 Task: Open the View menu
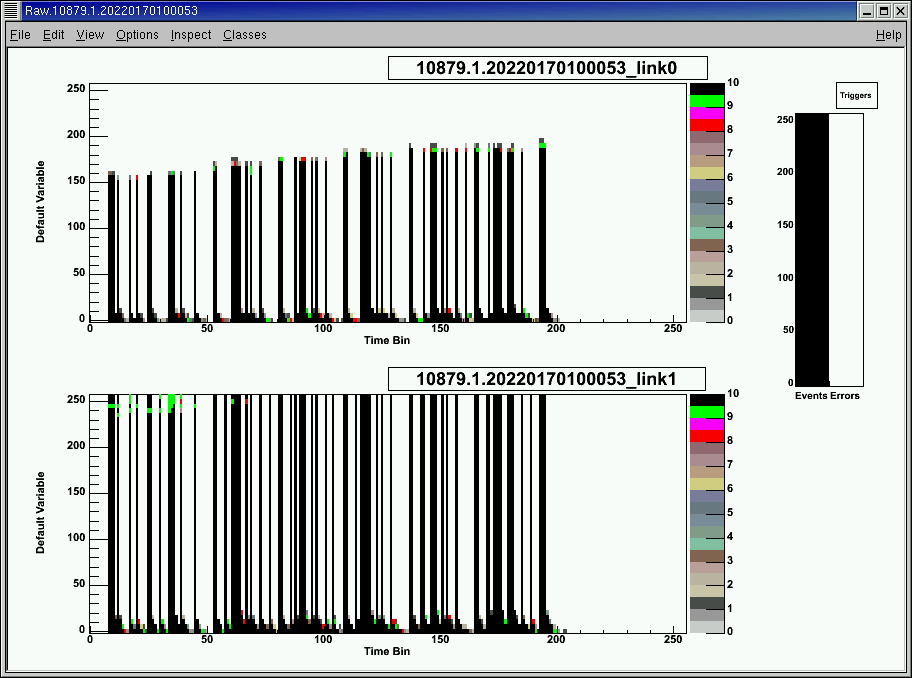[89, 34]
